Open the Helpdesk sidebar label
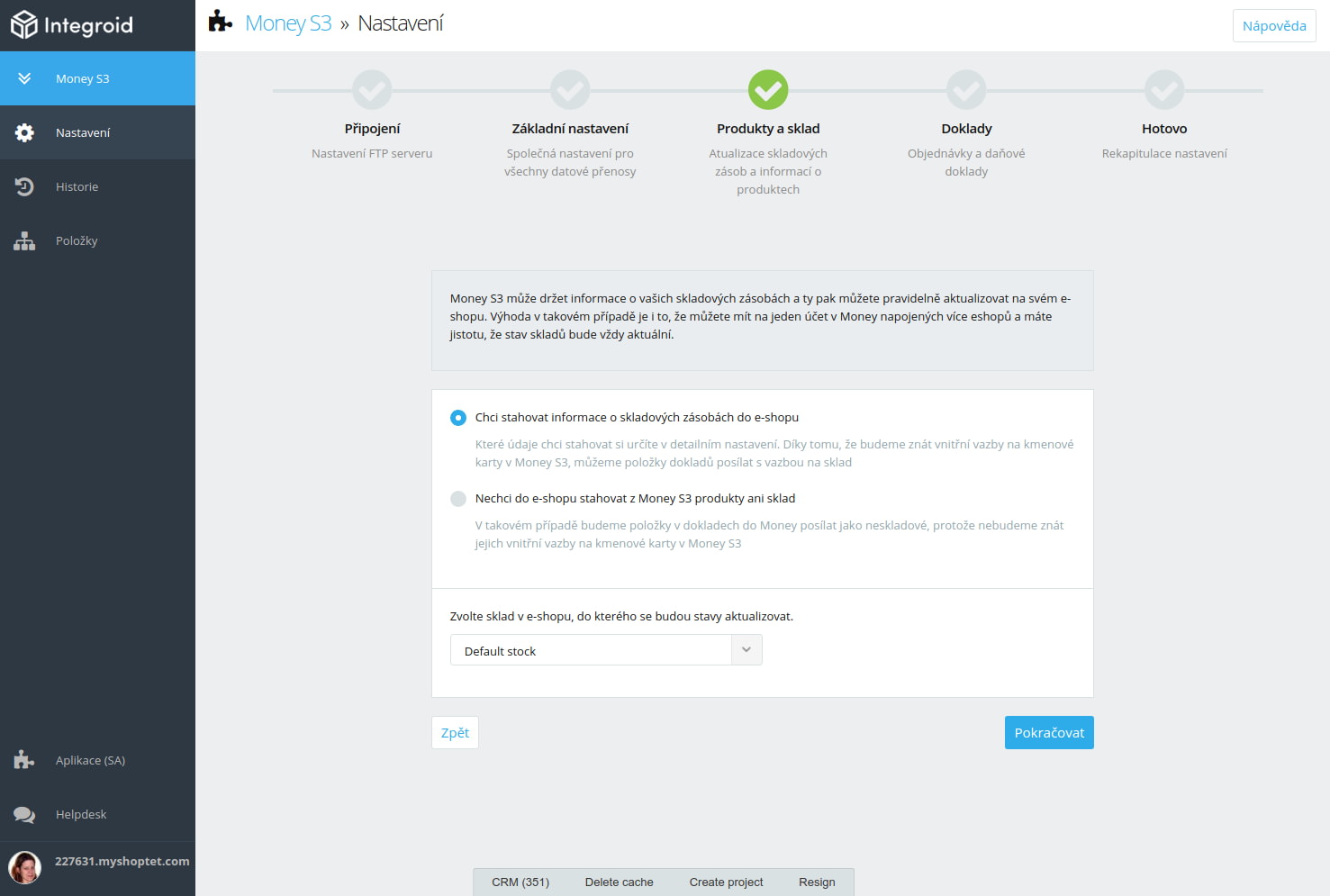This screenshot has height=896, width=1330. [81, 814]
